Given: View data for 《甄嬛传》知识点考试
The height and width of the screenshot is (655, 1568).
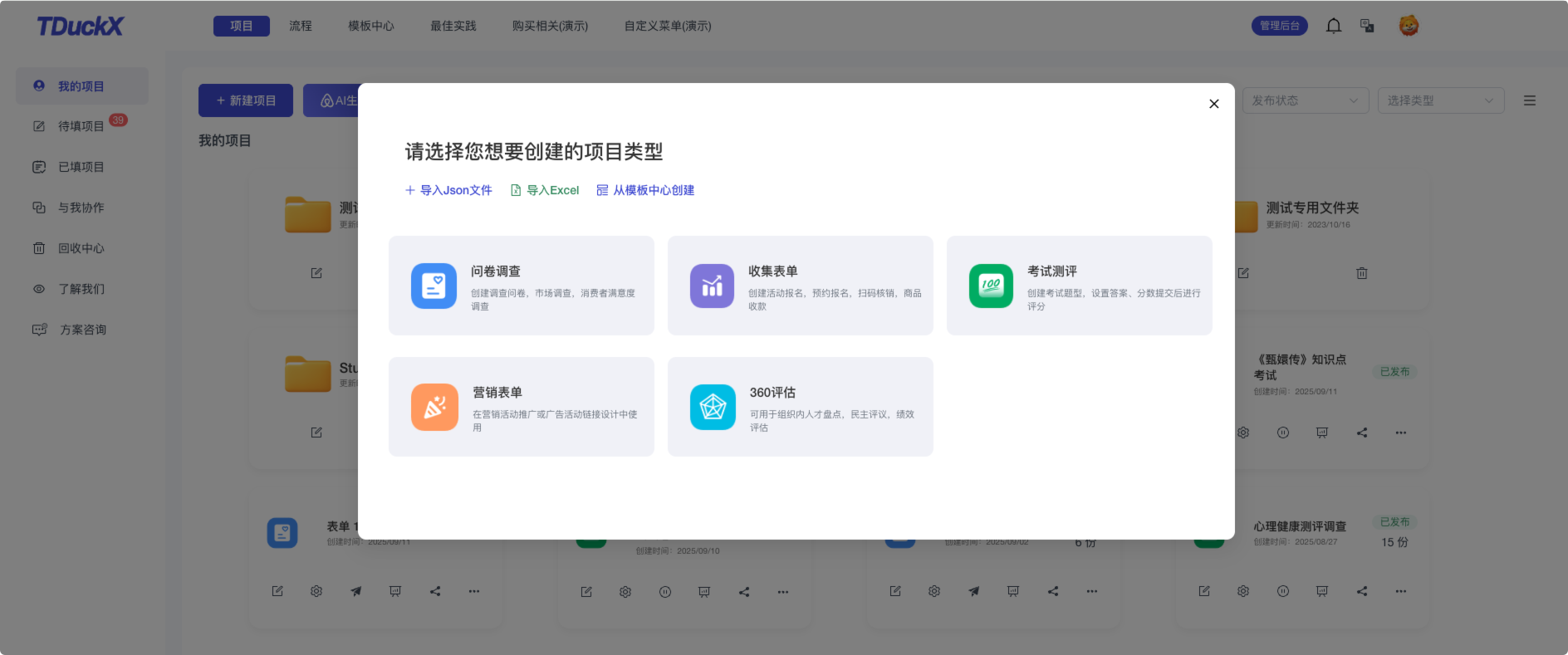Looking at the screenshot, I should (x=1322, y=433).
